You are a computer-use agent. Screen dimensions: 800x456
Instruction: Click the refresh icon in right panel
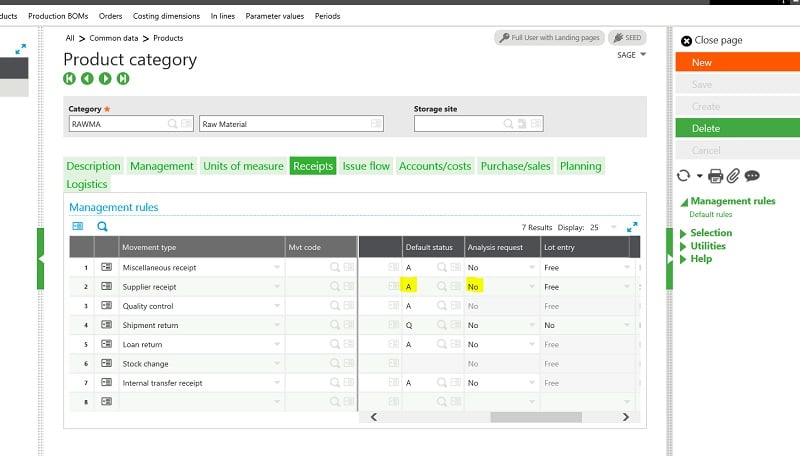(683, 176)
